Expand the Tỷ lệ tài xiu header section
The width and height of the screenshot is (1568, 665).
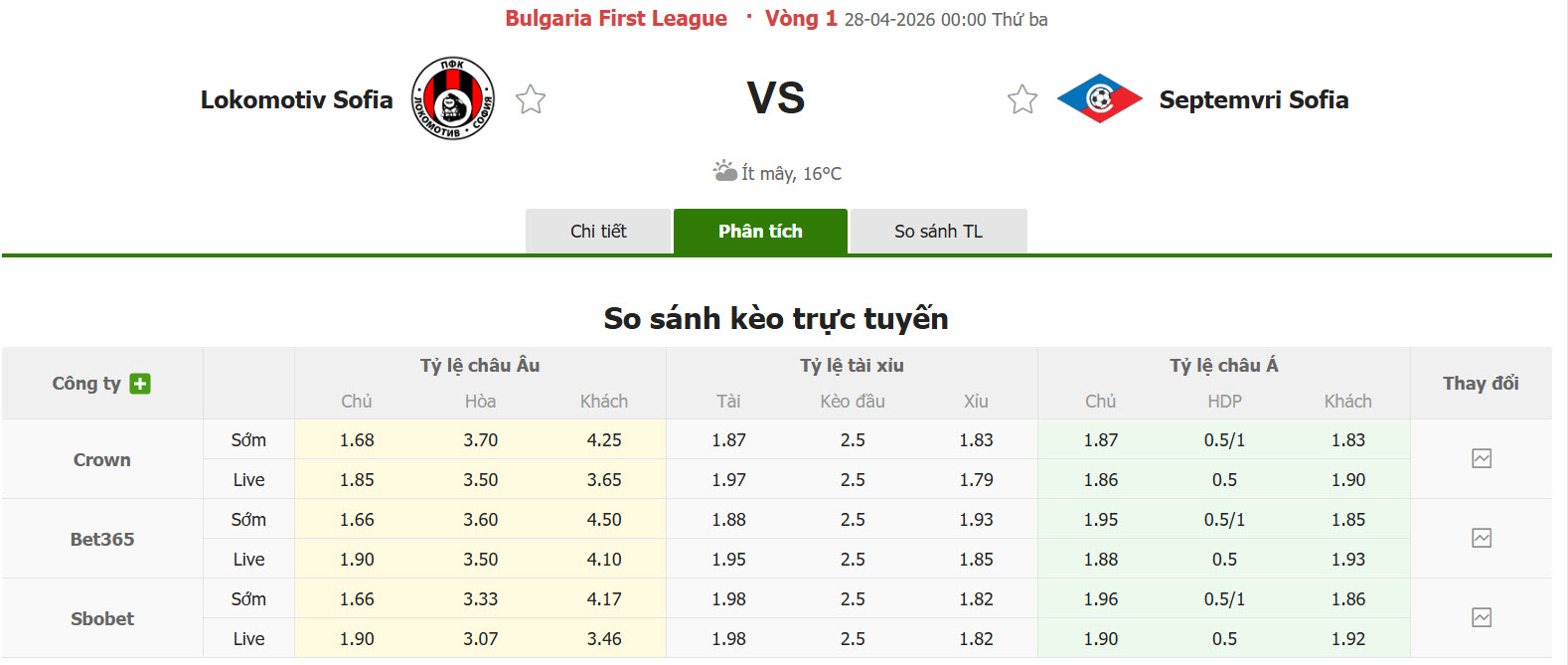point(851,365)
